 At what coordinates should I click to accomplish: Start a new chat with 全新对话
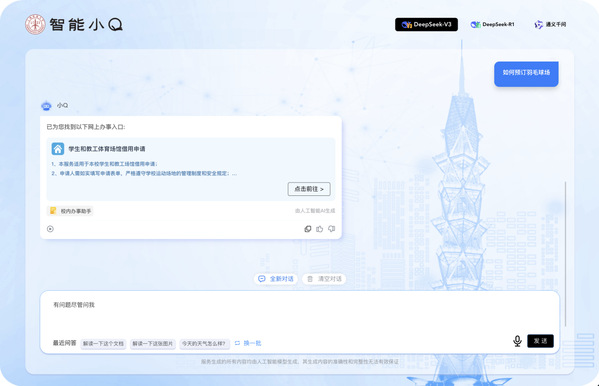(x=276, y=279)
